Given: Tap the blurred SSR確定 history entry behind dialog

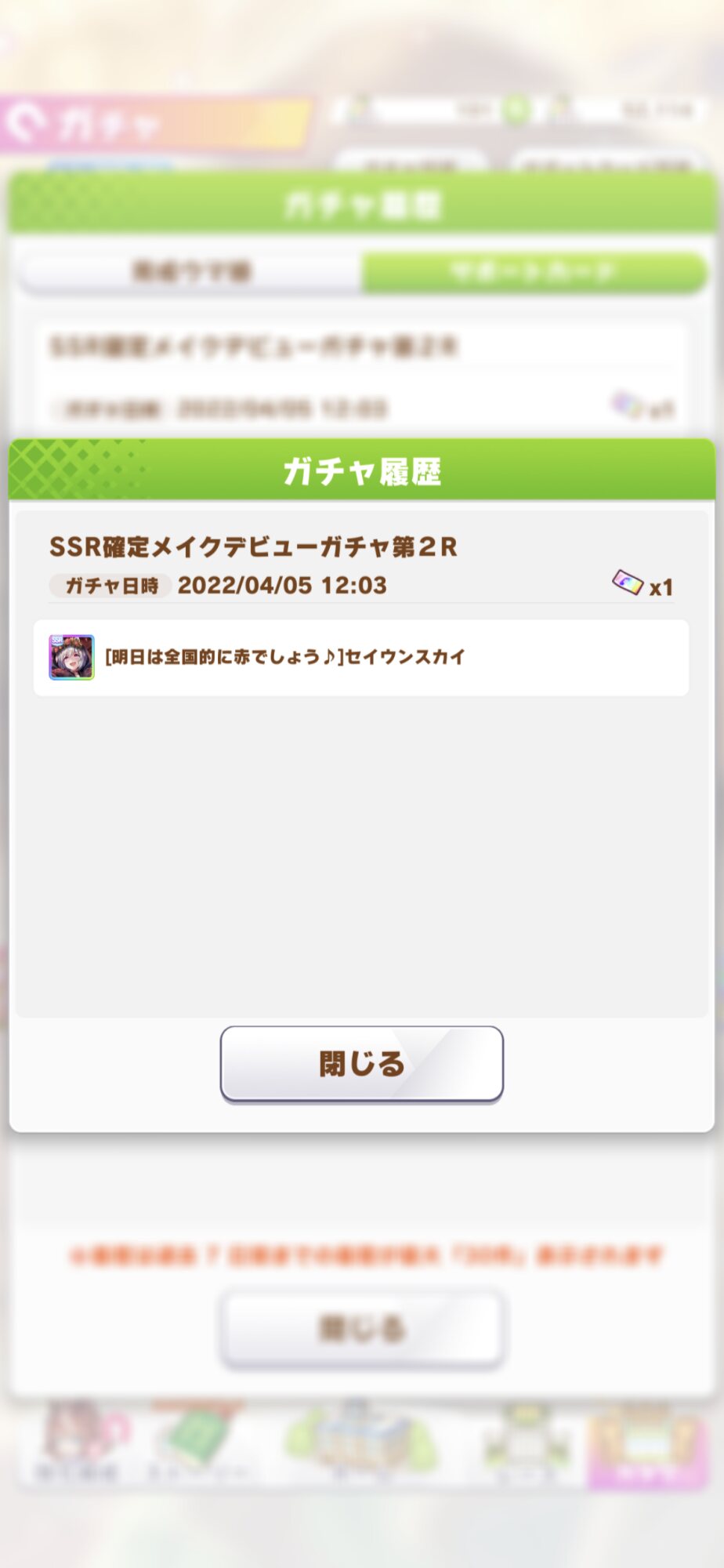Looking at the screenshot, I should pyautogui.click(x=361, y=378).
